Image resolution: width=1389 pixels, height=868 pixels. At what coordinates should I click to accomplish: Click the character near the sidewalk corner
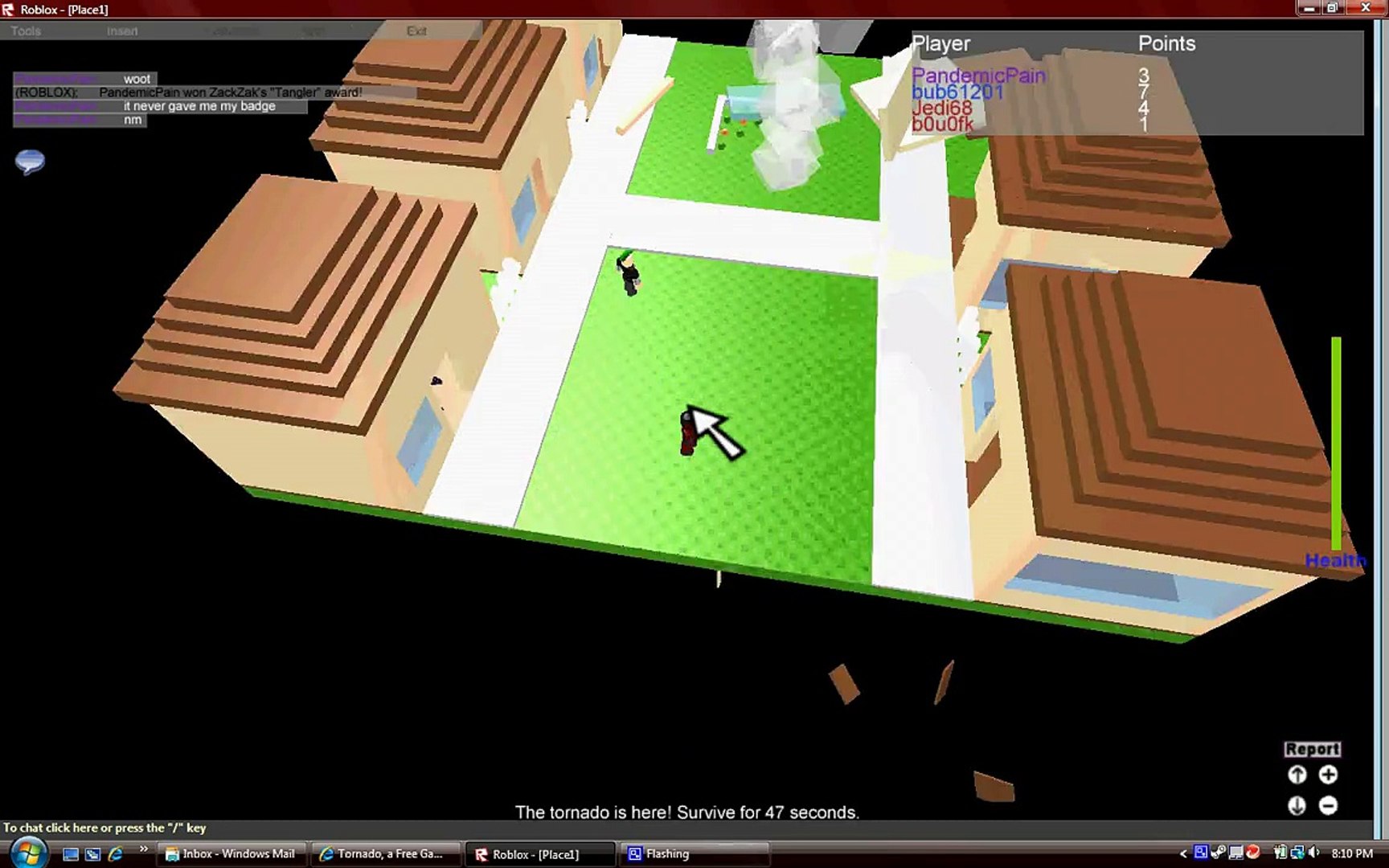pos(628,273)
